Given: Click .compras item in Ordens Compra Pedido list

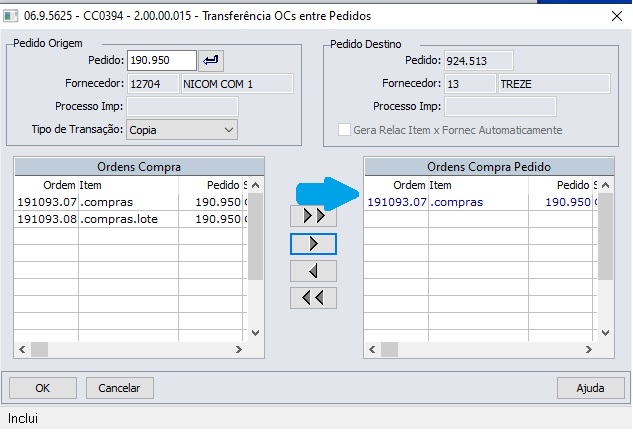Looking at the screenshot, I should (478, 202).
